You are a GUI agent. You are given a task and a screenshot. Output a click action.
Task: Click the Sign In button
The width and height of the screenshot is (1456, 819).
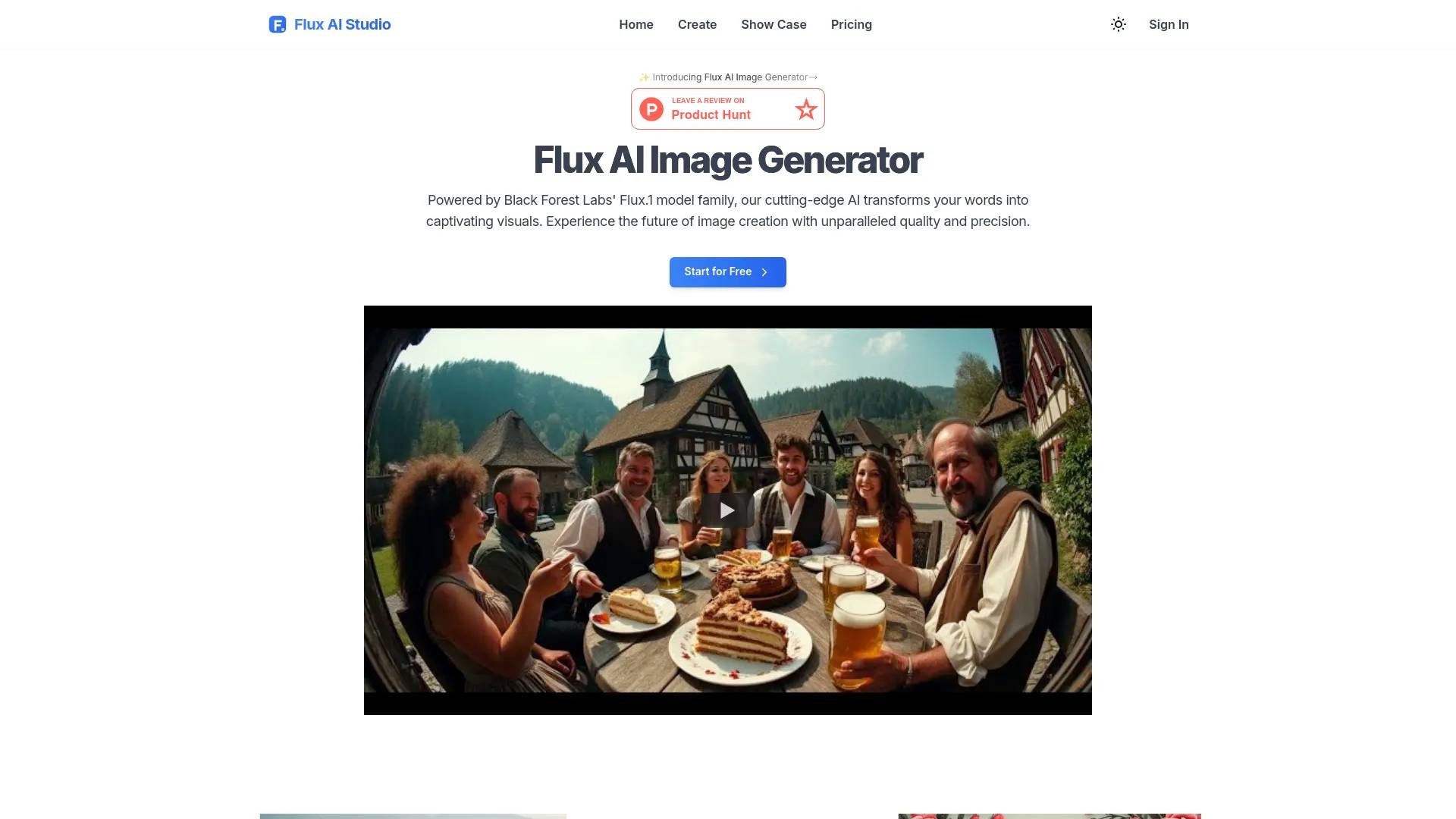tap(1168, 24)
